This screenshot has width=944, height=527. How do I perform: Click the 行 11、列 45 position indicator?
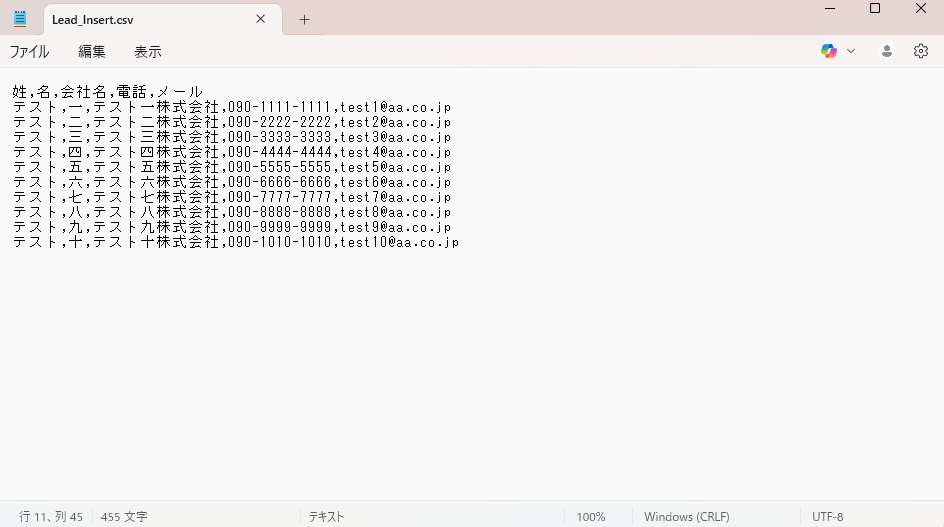(50, 516)
